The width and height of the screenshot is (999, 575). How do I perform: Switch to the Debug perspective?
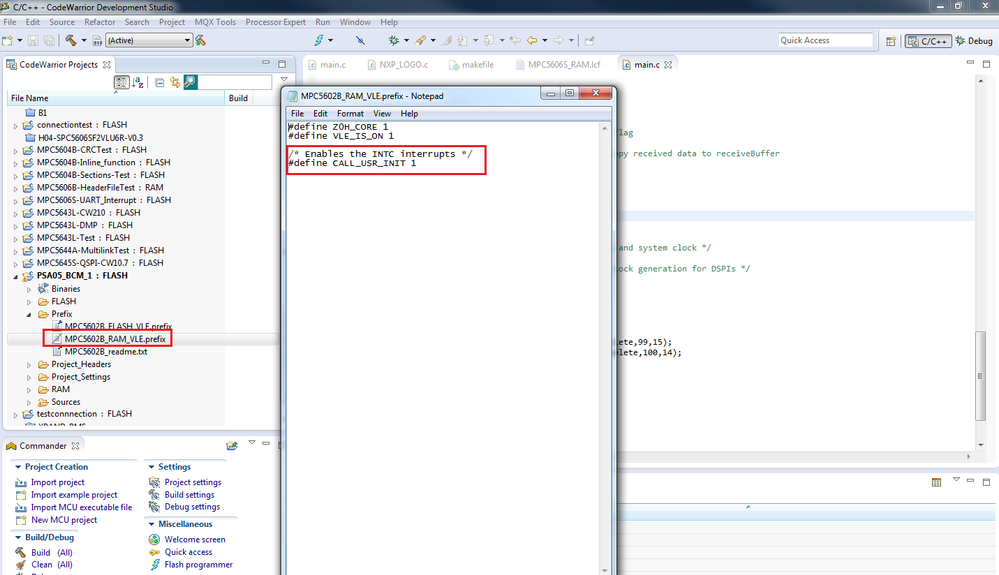pos(974,41)
